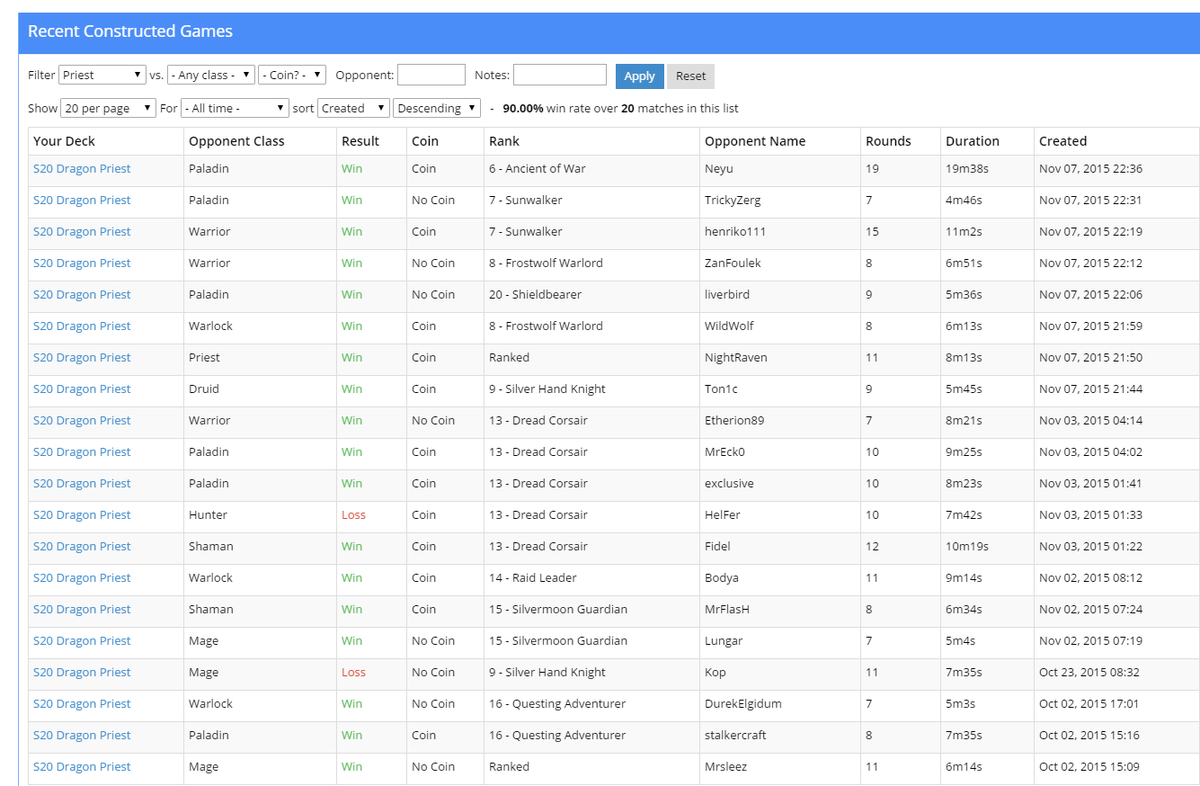This screenshot has height=786, width=1200.
Task: Select the 'Recent Constructed Games' heading
Action: [130, 31]
